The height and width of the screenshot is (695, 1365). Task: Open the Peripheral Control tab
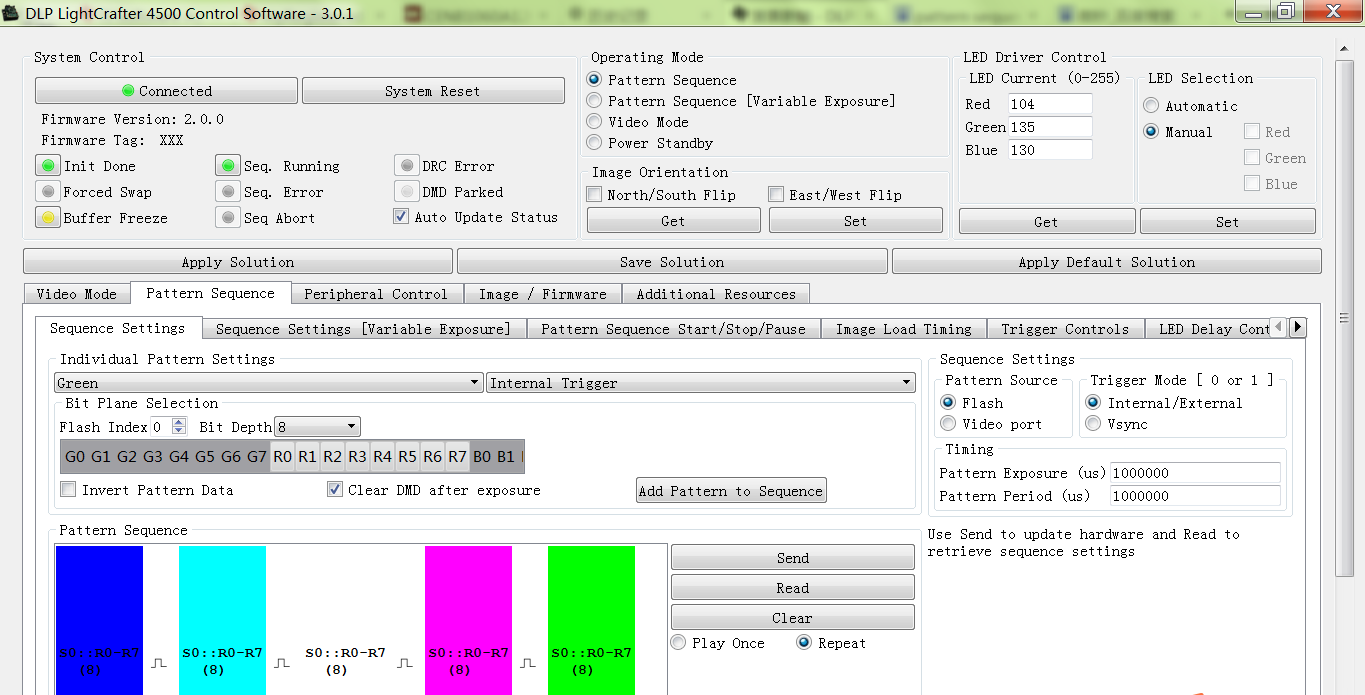(376, 294)
